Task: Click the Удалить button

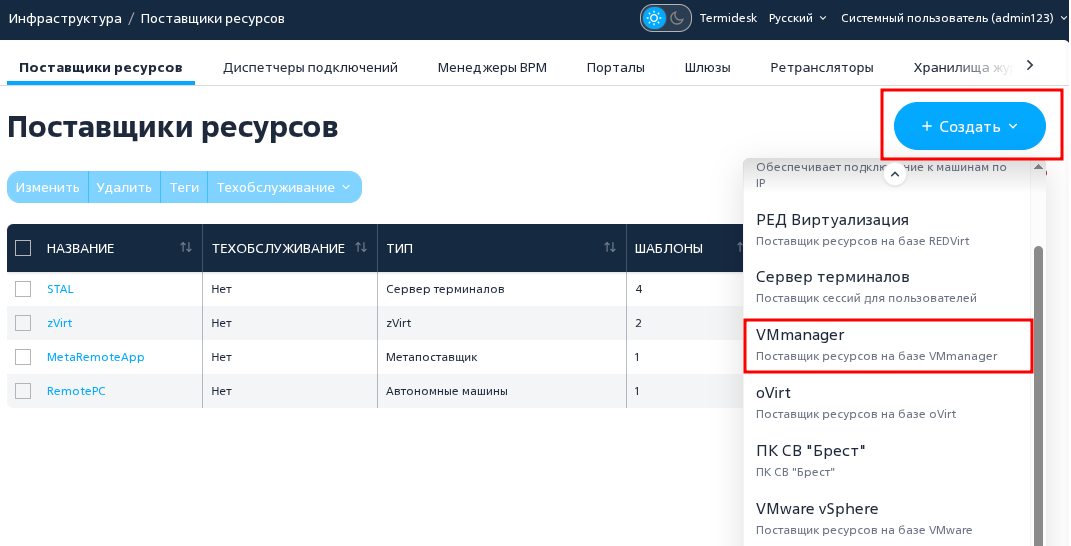Action: point(124,187)
